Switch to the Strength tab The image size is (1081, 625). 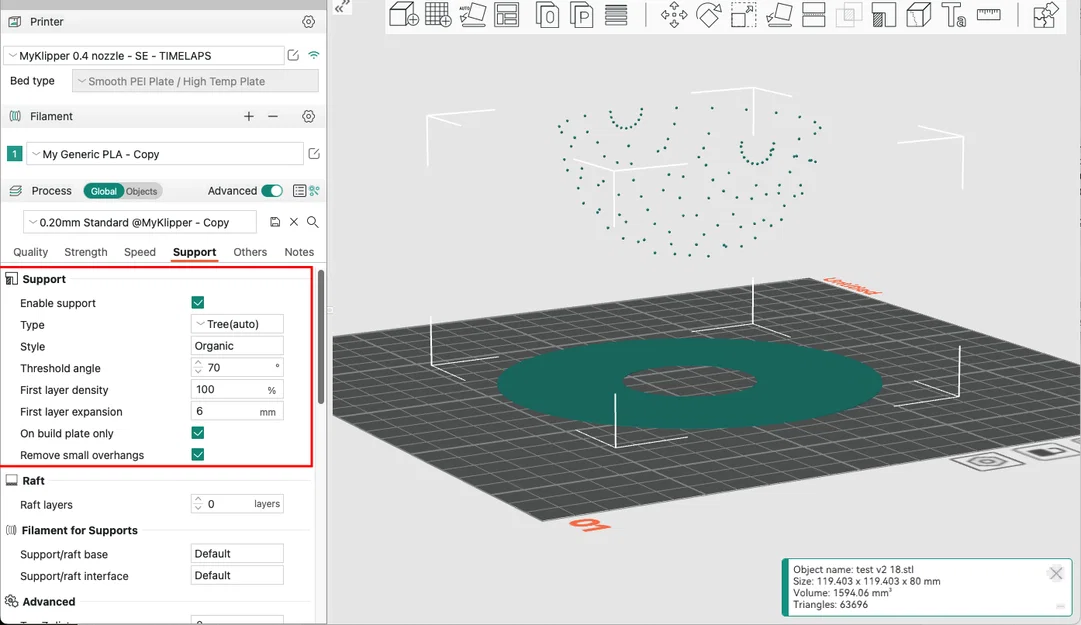click(x=85, y=252)
